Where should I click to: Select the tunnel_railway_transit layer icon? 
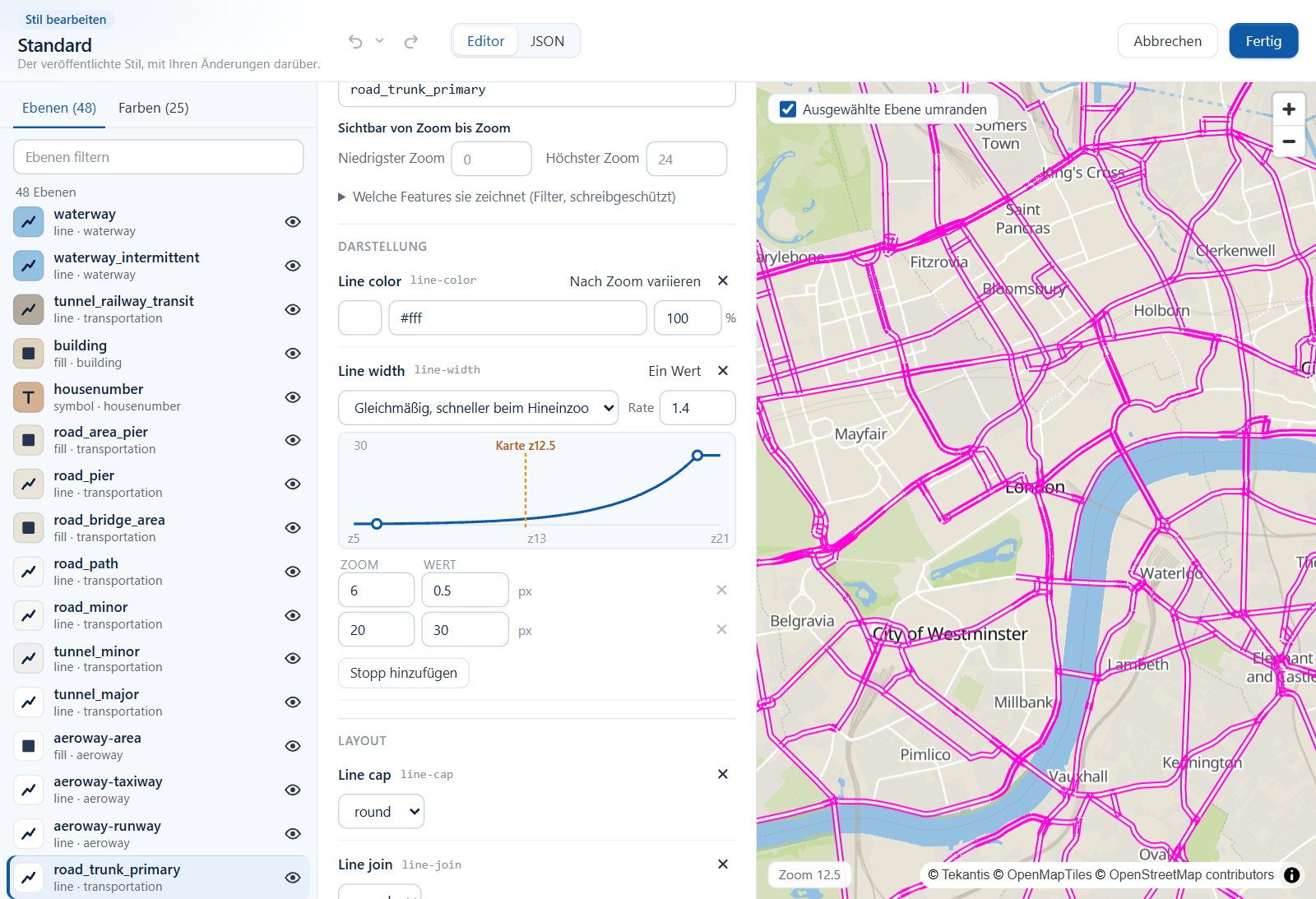pos(29,309)
